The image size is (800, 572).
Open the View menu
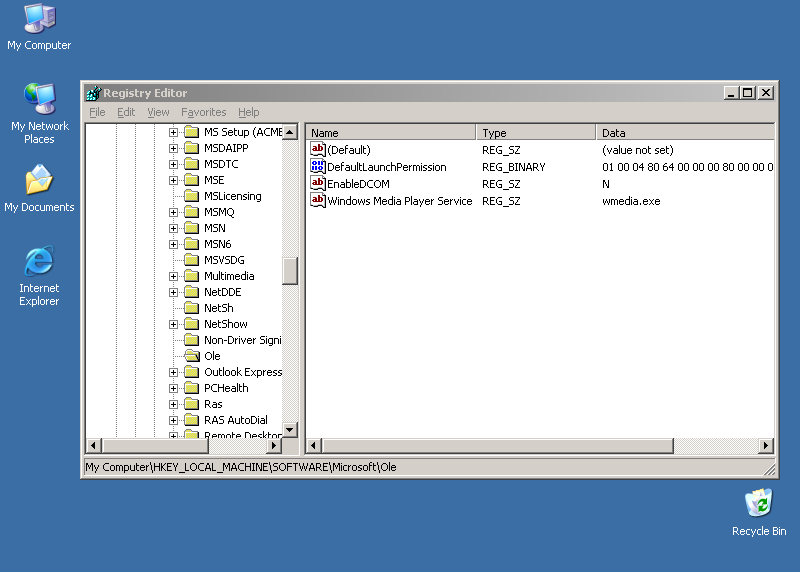coord(158,112)
